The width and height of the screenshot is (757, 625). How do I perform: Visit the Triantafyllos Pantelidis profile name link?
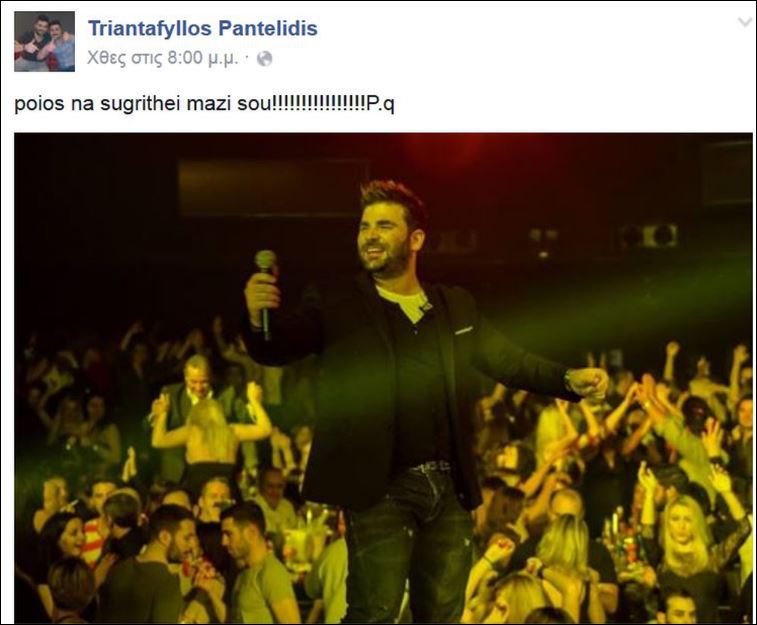(x=203, y=28)
